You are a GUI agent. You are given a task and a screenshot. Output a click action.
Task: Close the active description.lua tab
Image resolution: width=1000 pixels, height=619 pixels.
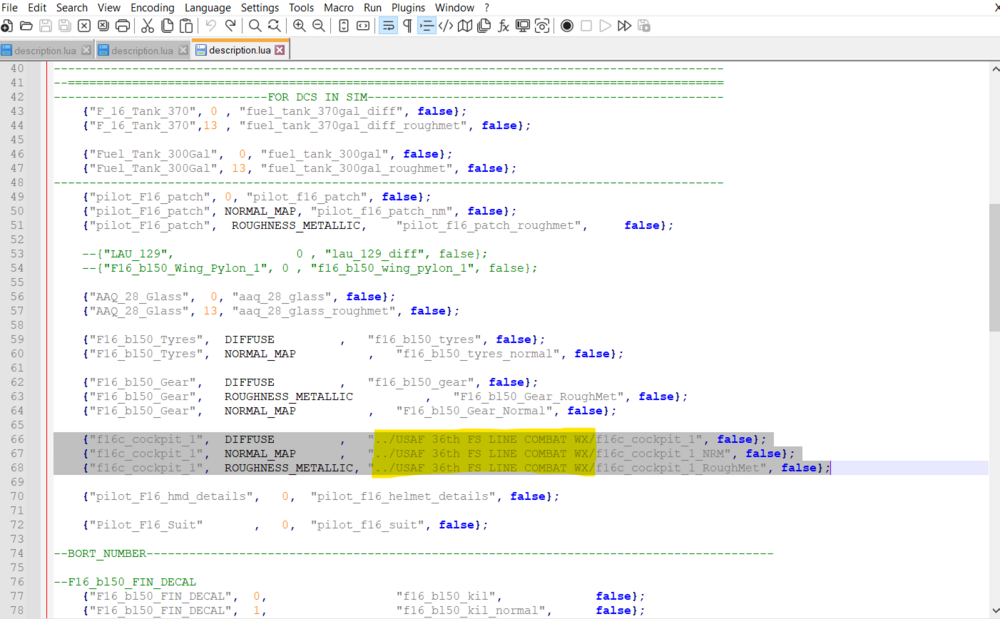coord(280,50)
